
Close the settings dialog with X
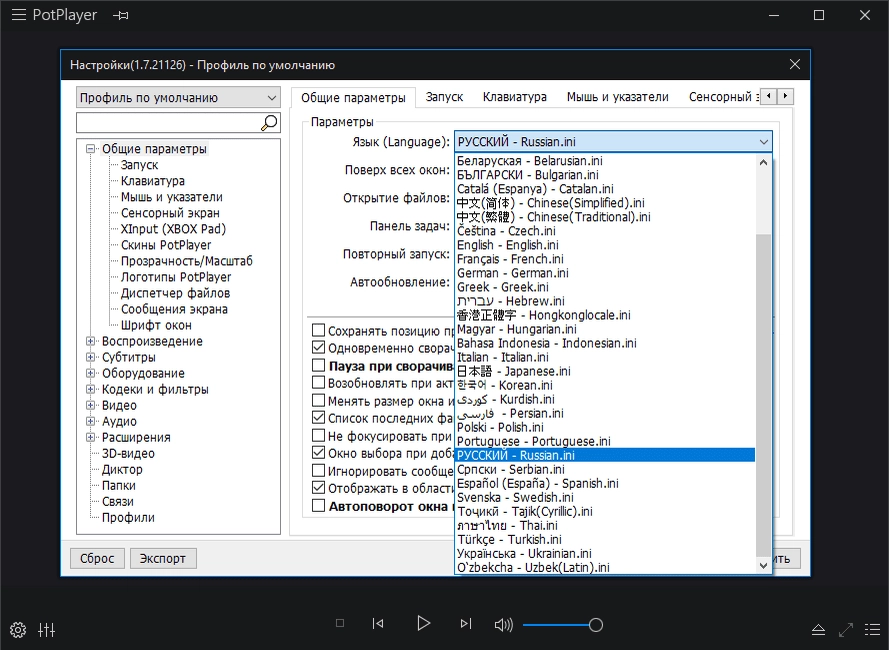coord(795,65)
